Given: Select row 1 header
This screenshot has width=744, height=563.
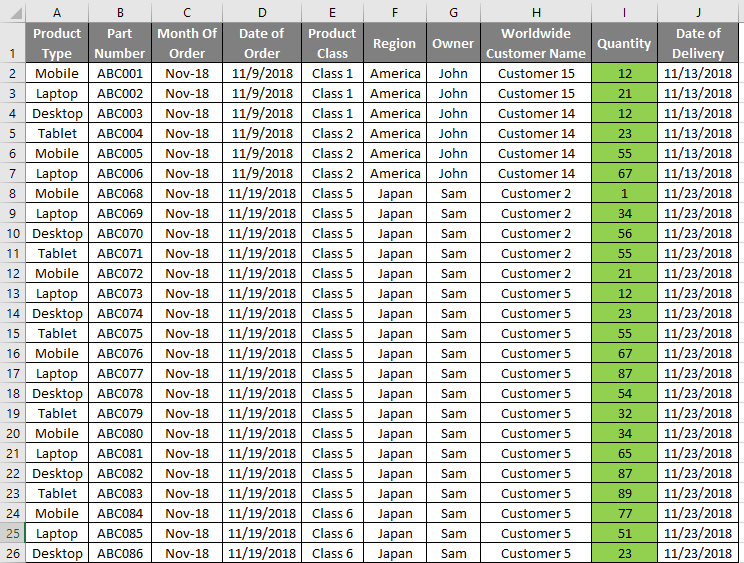Looking at the screenshot, I should [13, 43].
